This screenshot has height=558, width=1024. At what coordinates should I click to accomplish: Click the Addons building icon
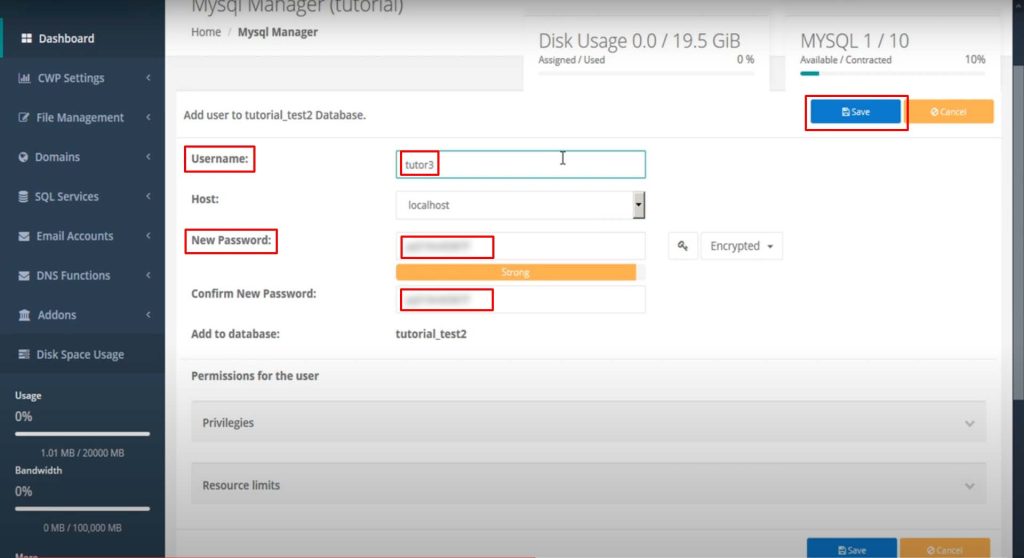tap(24, 315)
